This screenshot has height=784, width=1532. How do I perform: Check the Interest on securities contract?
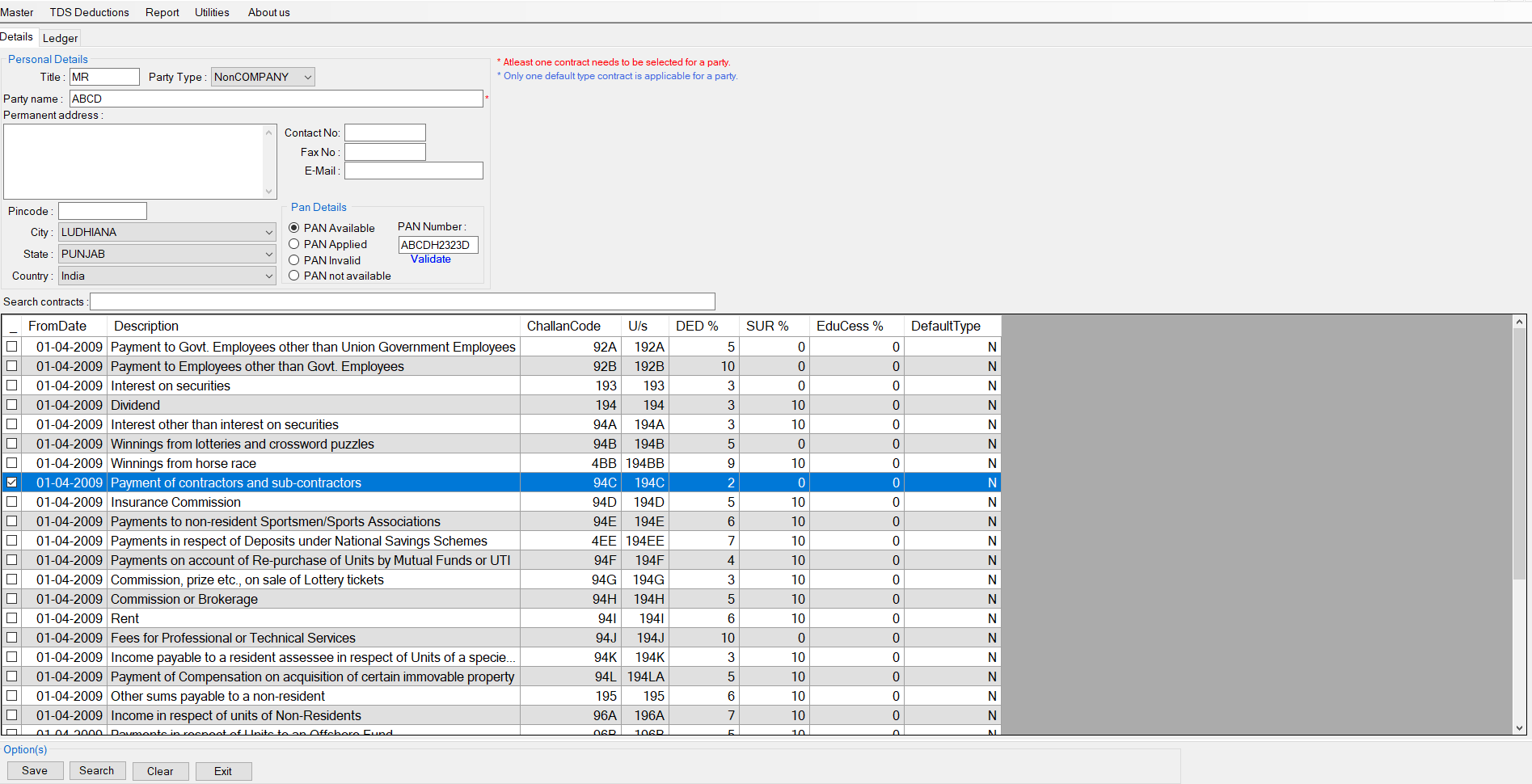[11, 385]
